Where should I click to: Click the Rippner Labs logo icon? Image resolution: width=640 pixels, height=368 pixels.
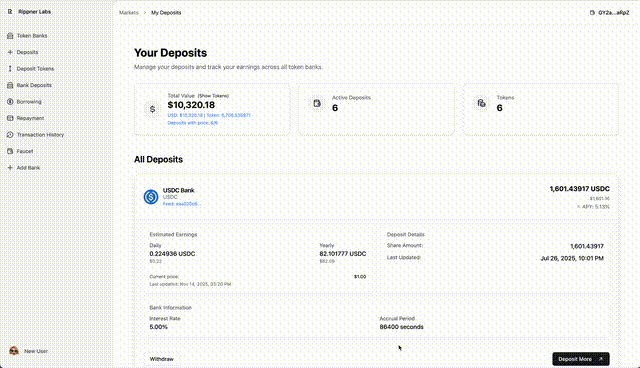(10, 12)
